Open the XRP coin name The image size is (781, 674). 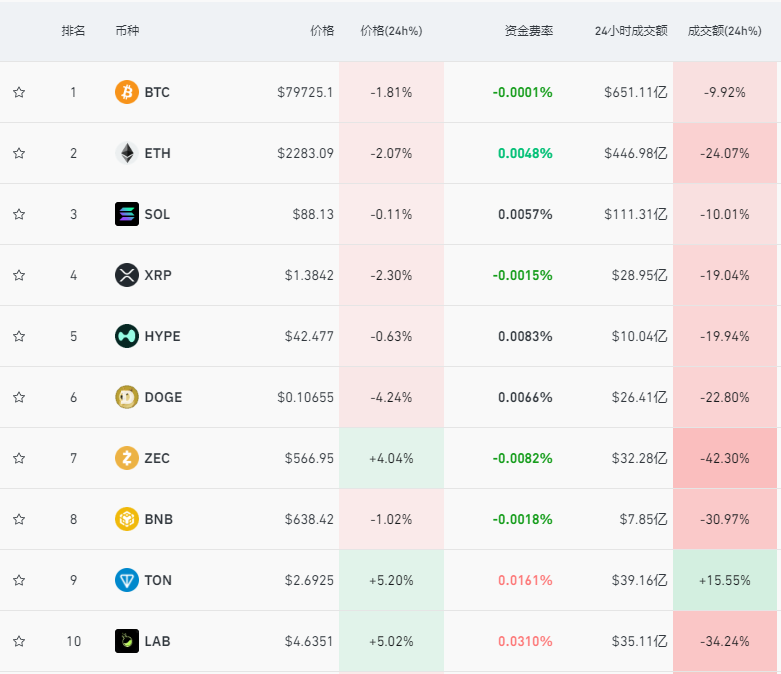pyautogui.click(x=158, y=275)
